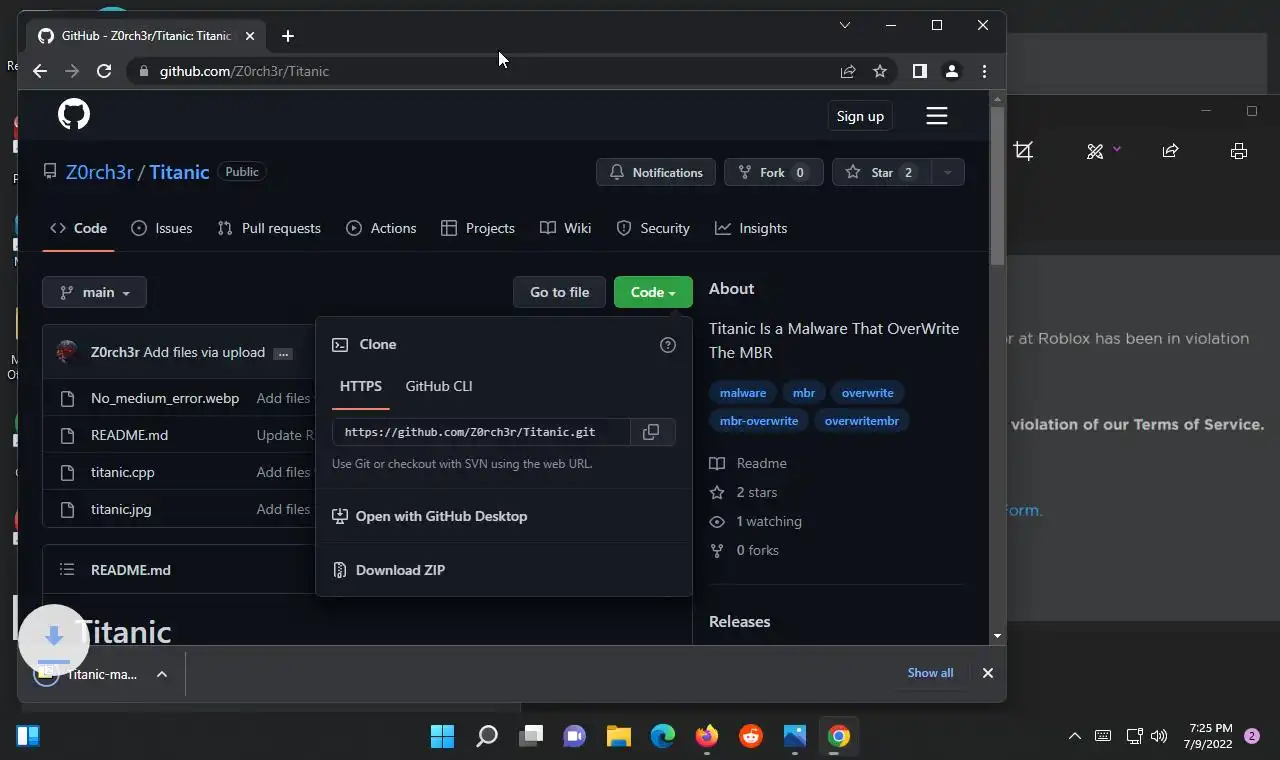This screenshot has height=760, width=1280.
Task: Click the malware topic tag
Action: click(x=743, y=393)
